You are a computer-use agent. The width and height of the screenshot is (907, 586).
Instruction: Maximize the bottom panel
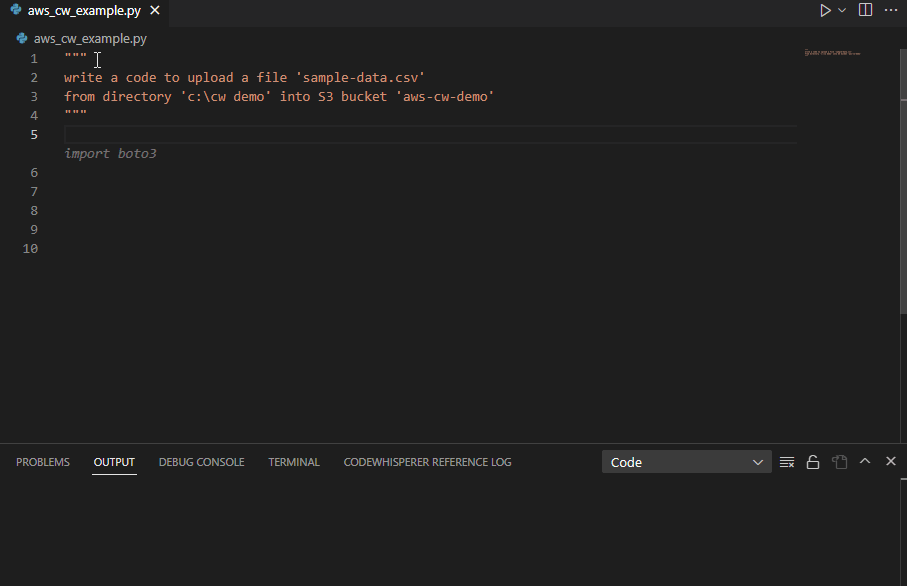click(864, 461)
